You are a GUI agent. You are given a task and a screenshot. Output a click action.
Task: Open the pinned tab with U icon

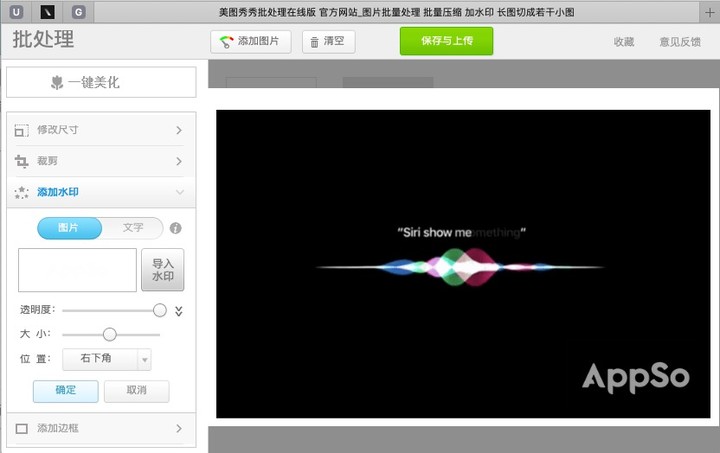pos(16,12)
